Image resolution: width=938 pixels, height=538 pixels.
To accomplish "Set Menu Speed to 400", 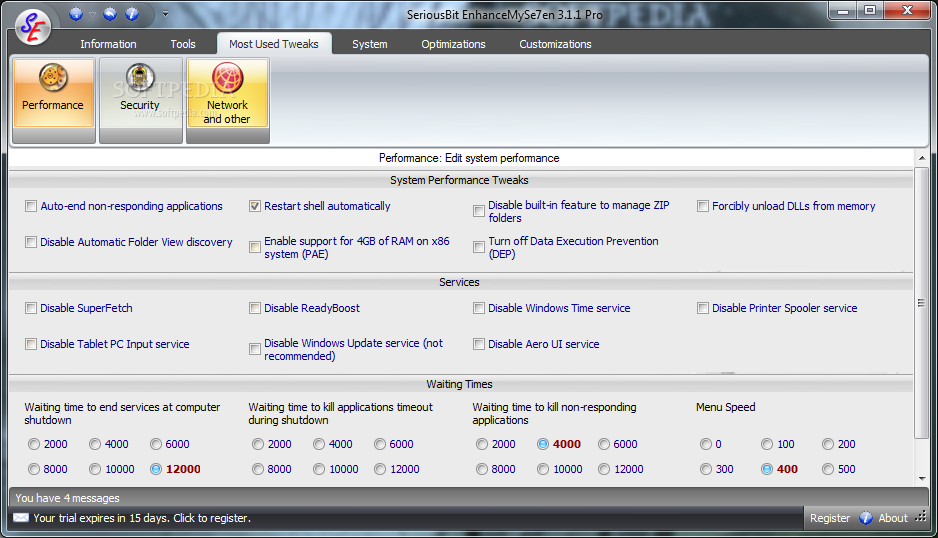I will [x=767, y=469].
